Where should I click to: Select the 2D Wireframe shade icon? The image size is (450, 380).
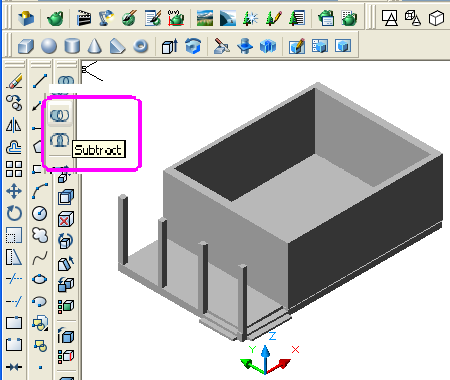click(390, 18)
